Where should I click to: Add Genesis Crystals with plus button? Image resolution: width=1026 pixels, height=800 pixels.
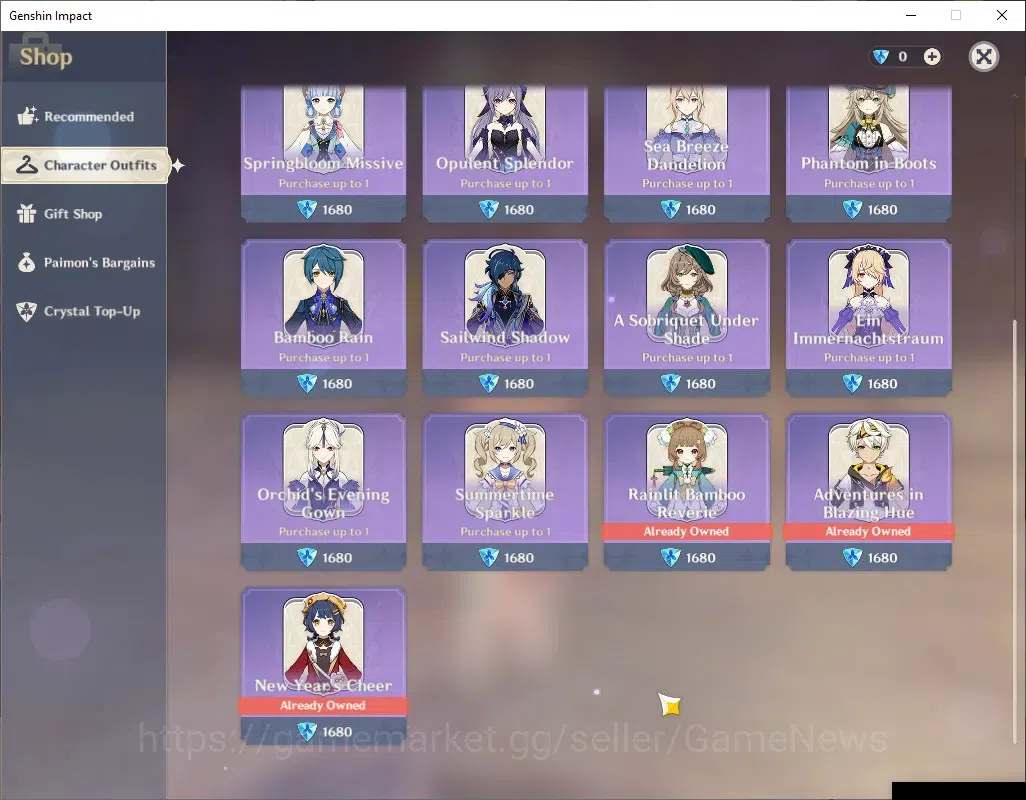932,57
